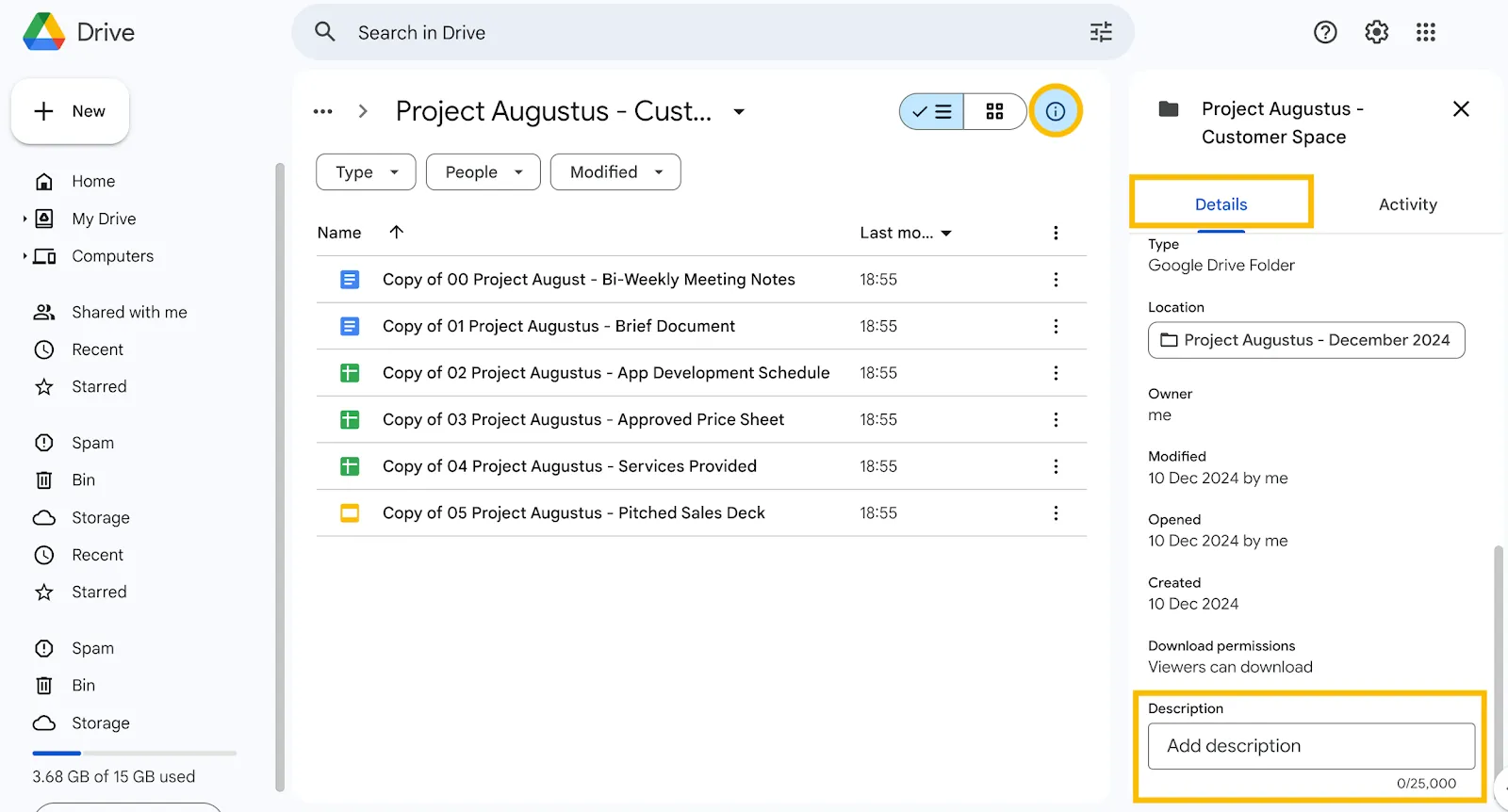Screen dimensions: 1508x812
Task: Click the sidebar vertical scrollbar
Action: tap(279, 477)
